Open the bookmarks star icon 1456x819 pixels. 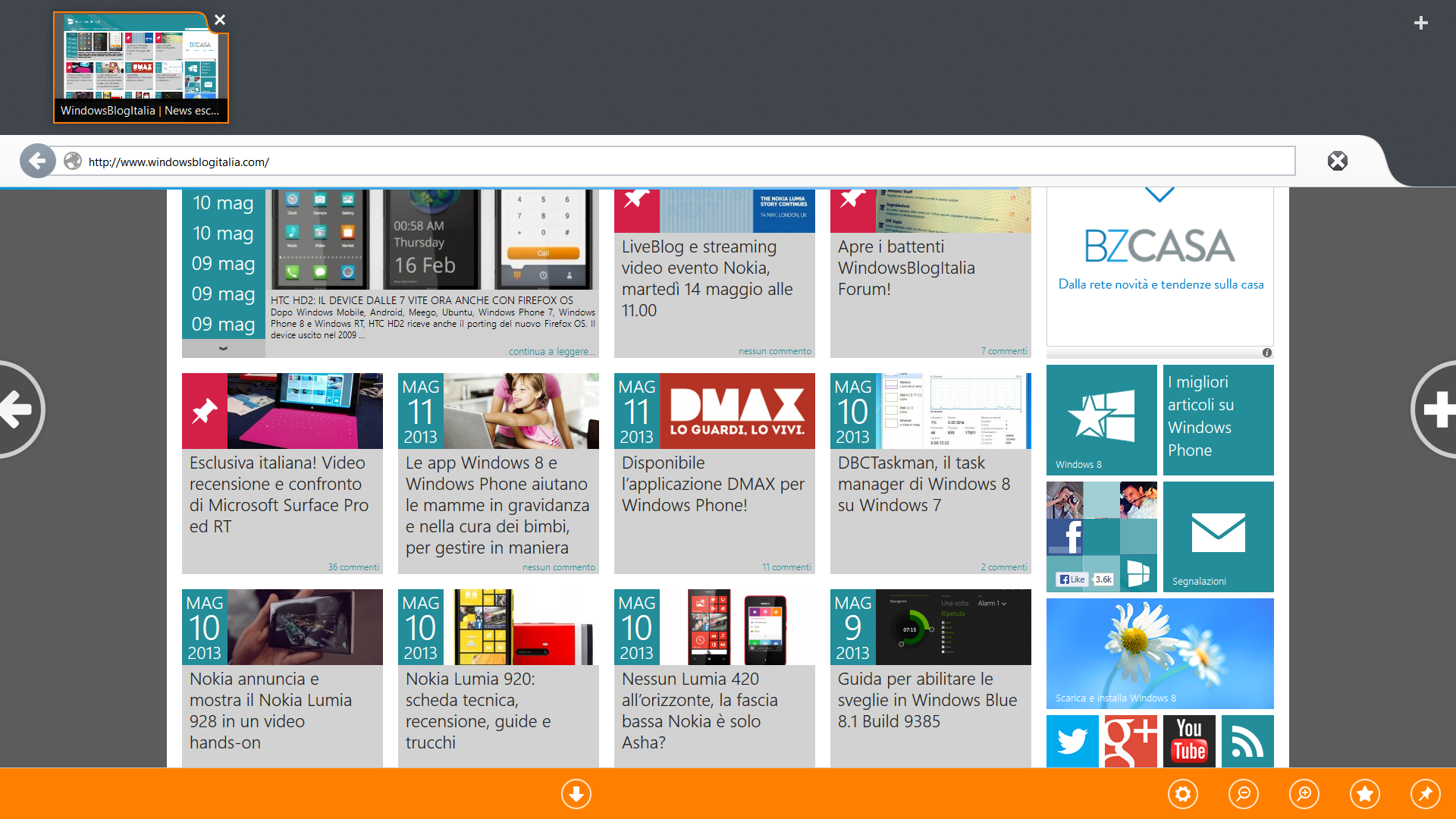1365,794
